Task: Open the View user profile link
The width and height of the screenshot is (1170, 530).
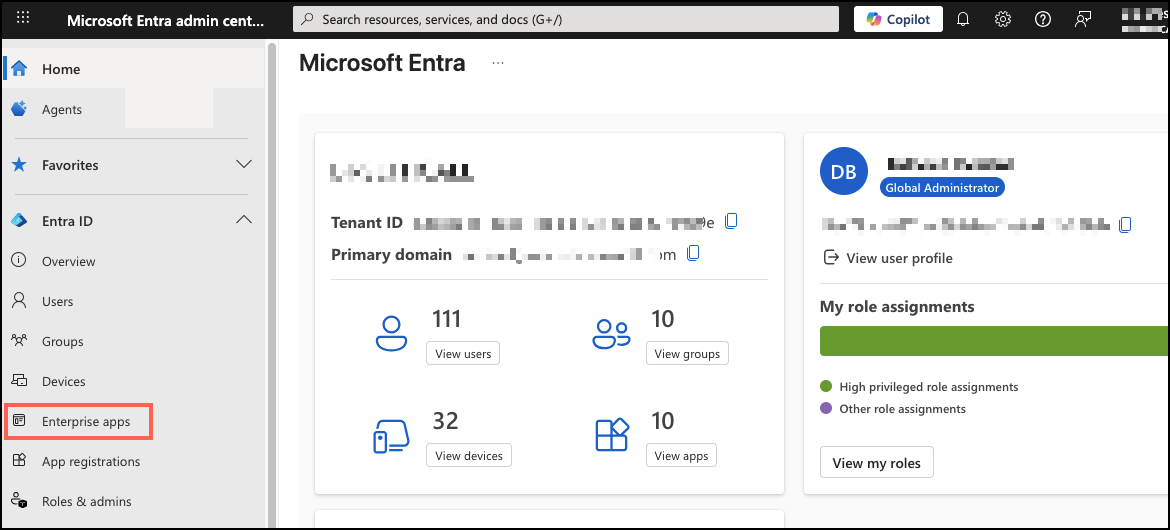Action: pos(888,258)
